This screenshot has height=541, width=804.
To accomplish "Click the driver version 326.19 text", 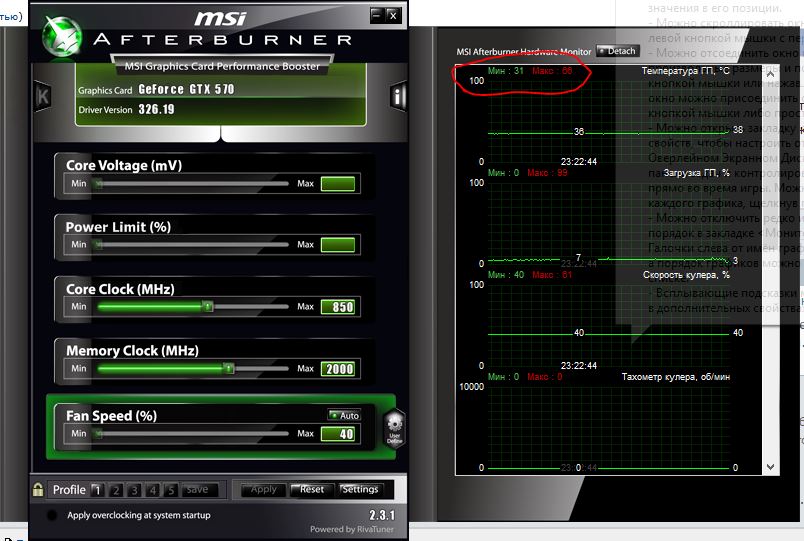I will [156, 109].
